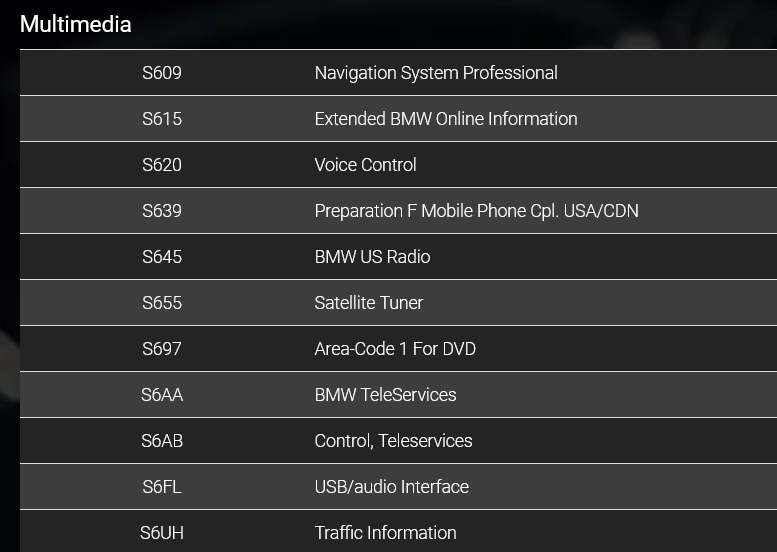This screenshot has height=552, width=777.
Task: Select option code S609
Action: point(162,73)
